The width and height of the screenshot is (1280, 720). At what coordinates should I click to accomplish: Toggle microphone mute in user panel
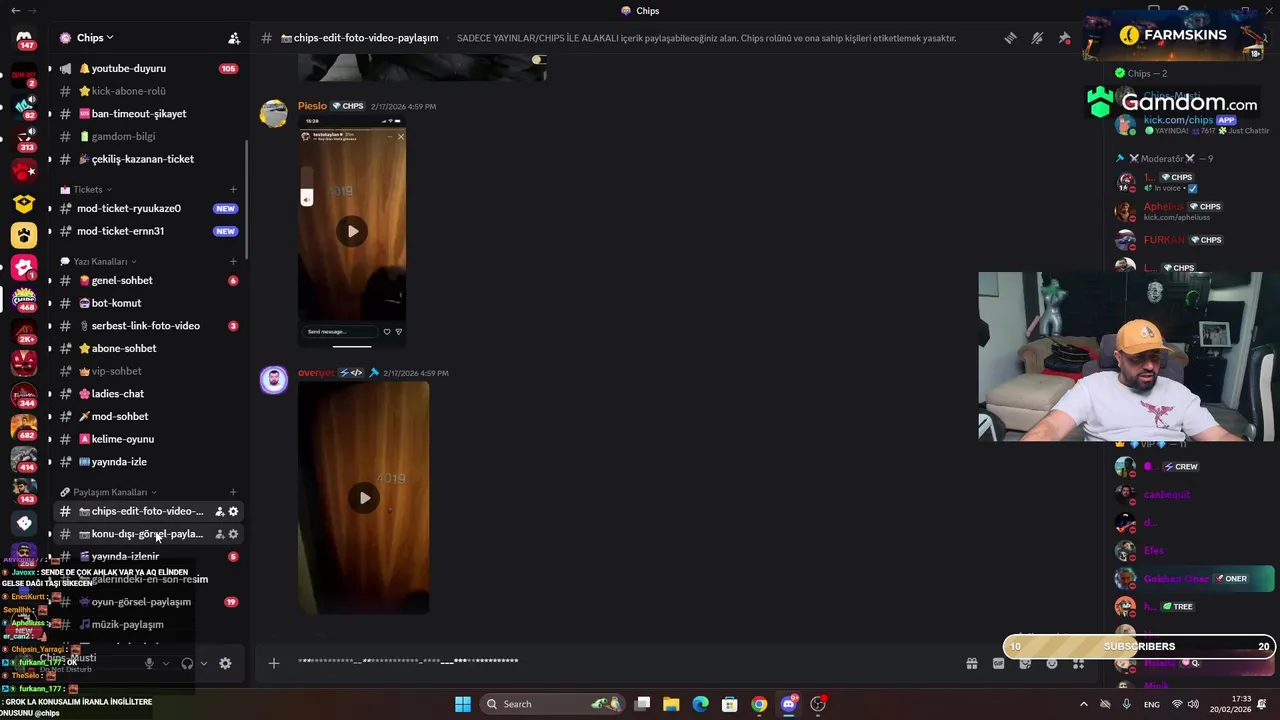[149, 663]
